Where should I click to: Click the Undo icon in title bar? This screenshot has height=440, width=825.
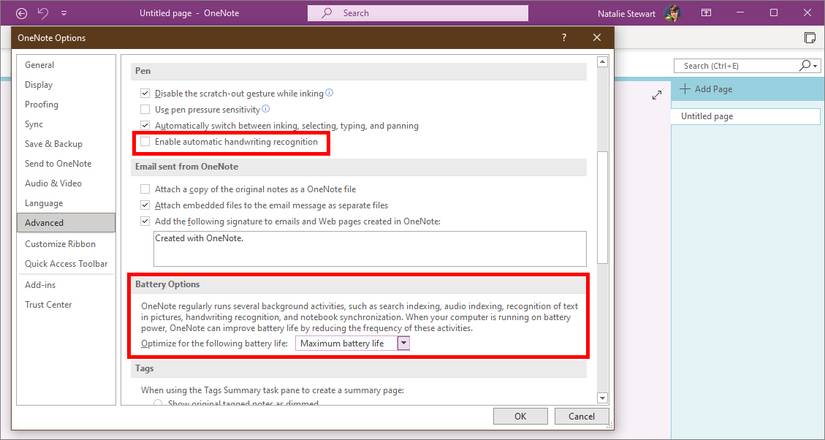tap(43, 13)
